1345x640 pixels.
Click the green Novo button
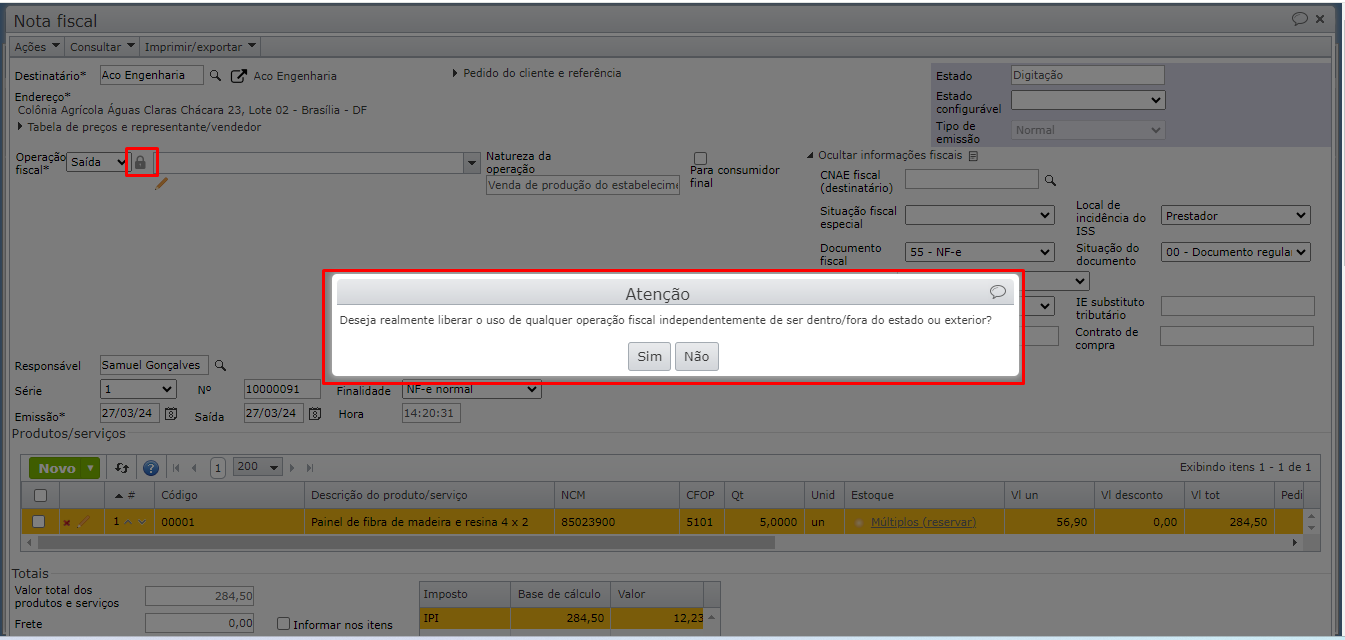(x=57, y=468)
